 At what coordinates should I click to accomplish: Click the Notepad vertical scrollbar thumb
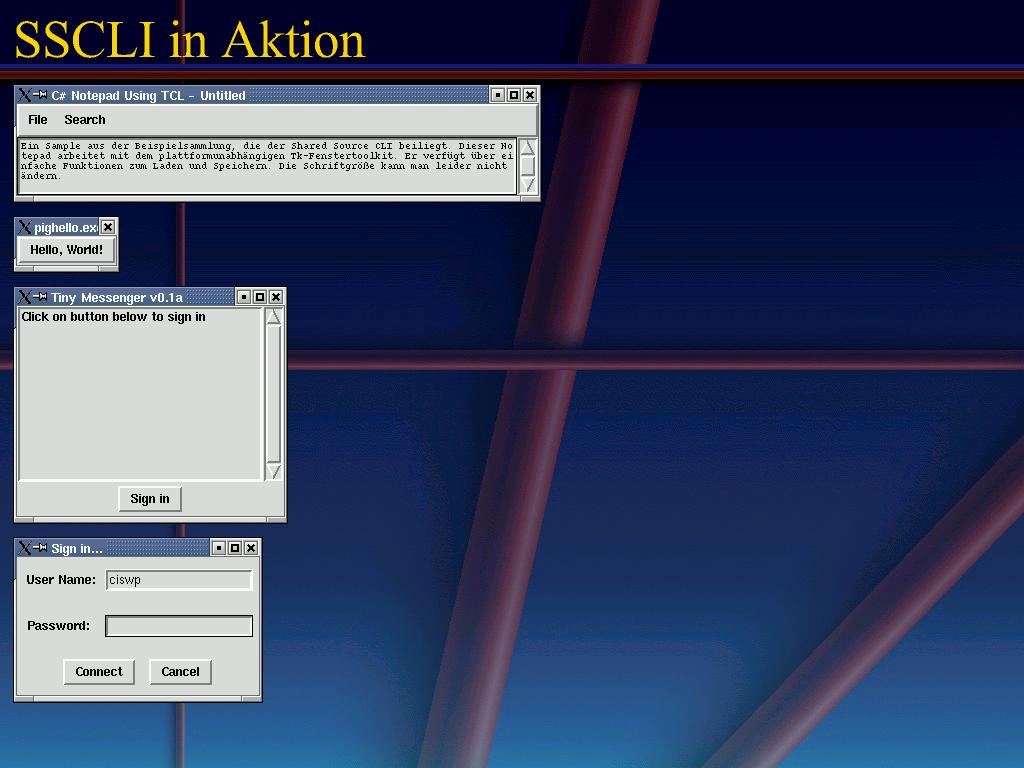(x=528, y=166)
